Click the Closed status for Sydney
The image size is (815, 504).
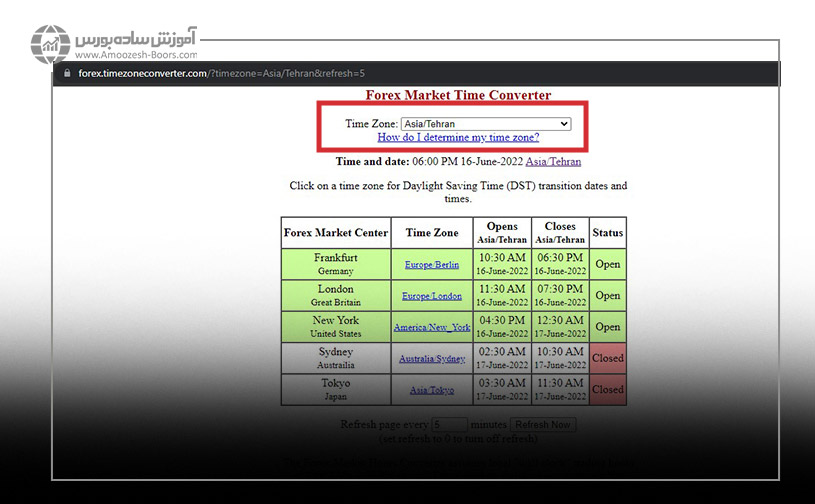tap(607, 358)
